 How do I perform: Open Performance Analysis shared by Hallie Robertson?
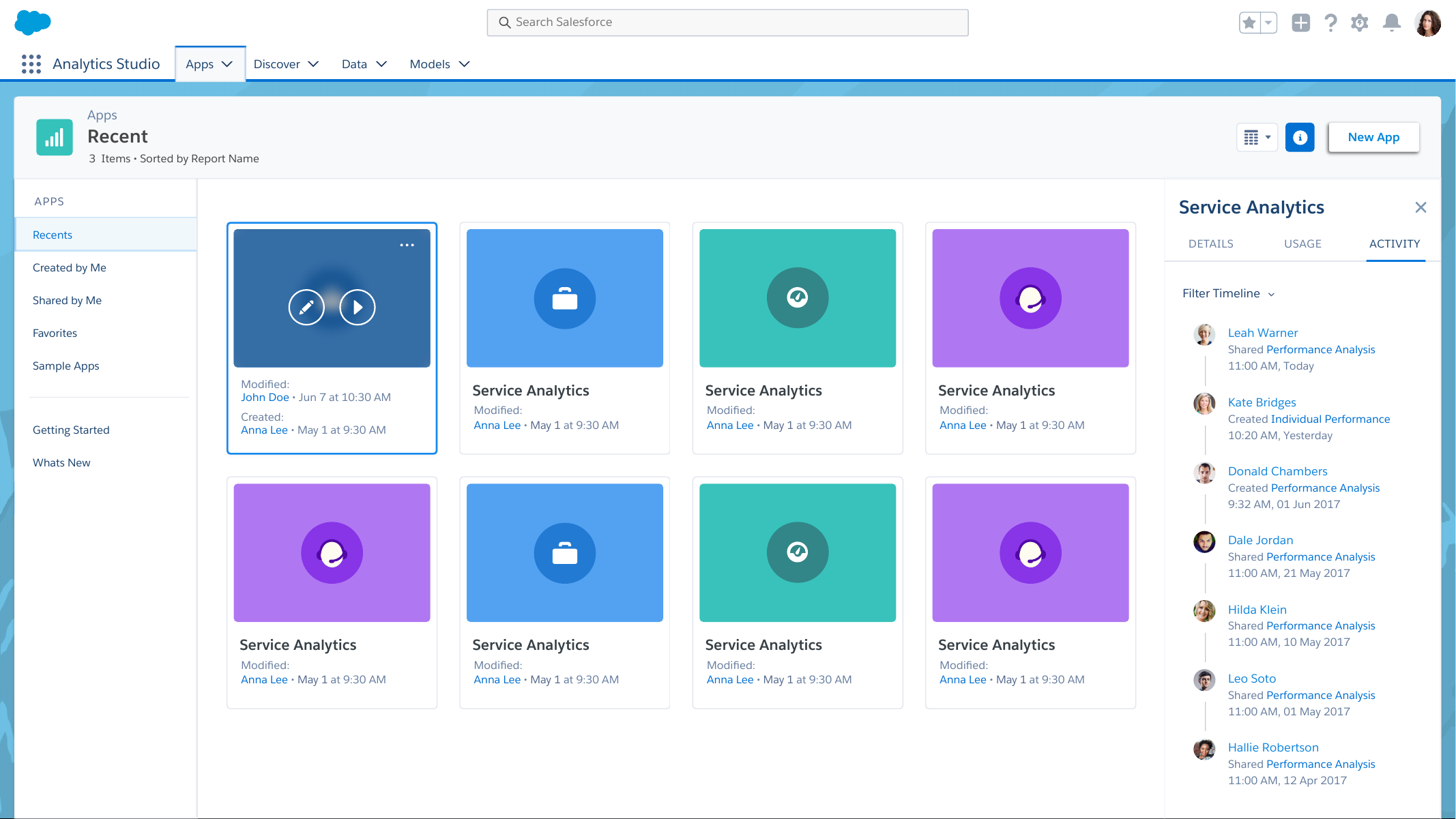pyautogui.click(x=1320, y=764)
